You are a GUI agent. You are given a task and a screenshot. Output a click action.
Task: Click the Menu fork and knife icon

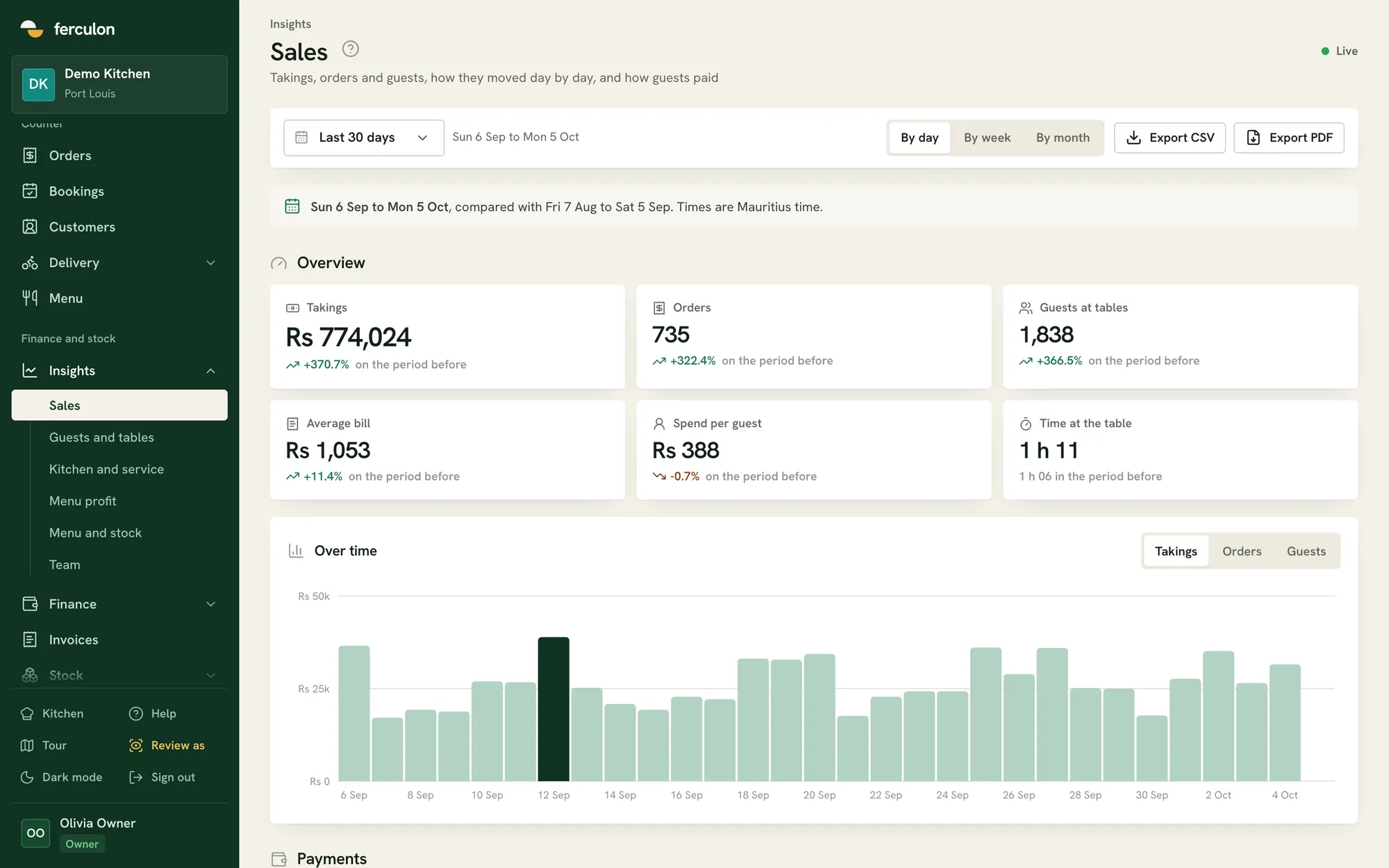(30, 298)
